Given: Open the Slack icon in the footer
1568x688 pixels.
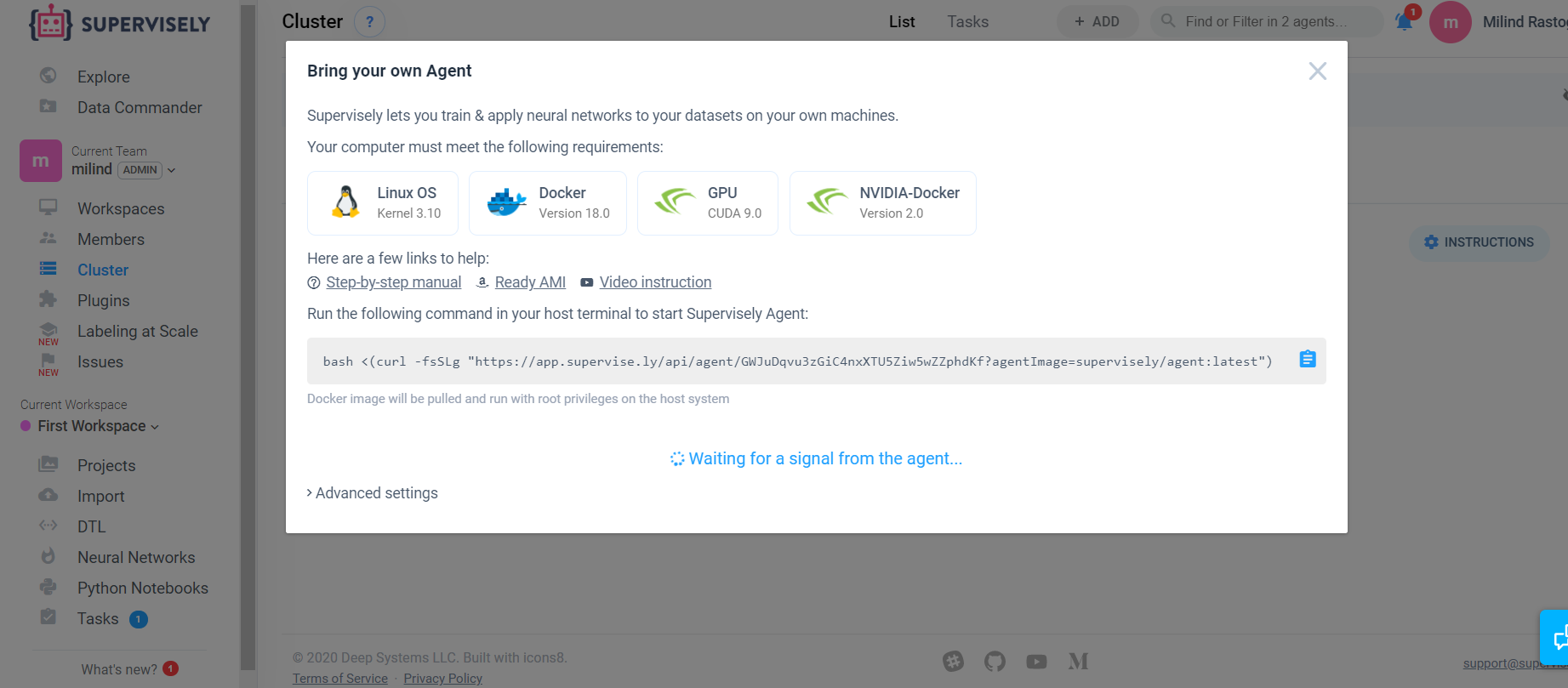Looking at the screenshot, I should point(953,661).
